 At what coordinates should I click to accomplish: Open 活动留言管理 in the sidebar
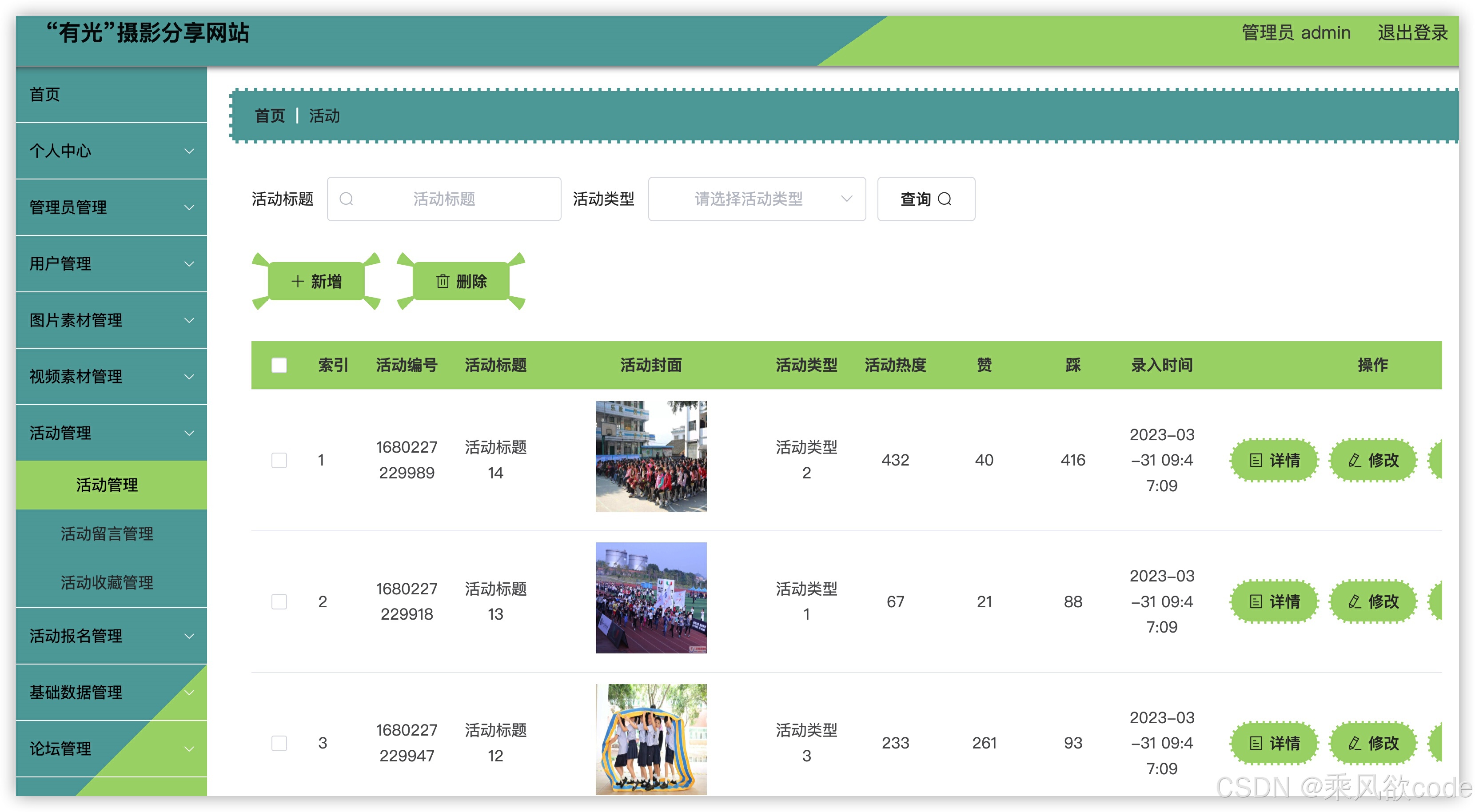[x=107, y=533]
